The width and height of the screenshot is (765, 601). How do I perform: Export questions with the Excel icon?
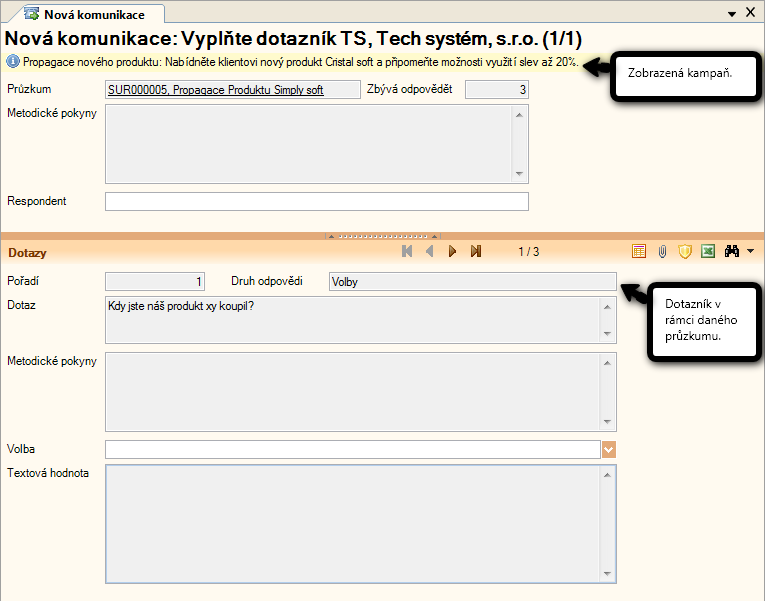708,252
